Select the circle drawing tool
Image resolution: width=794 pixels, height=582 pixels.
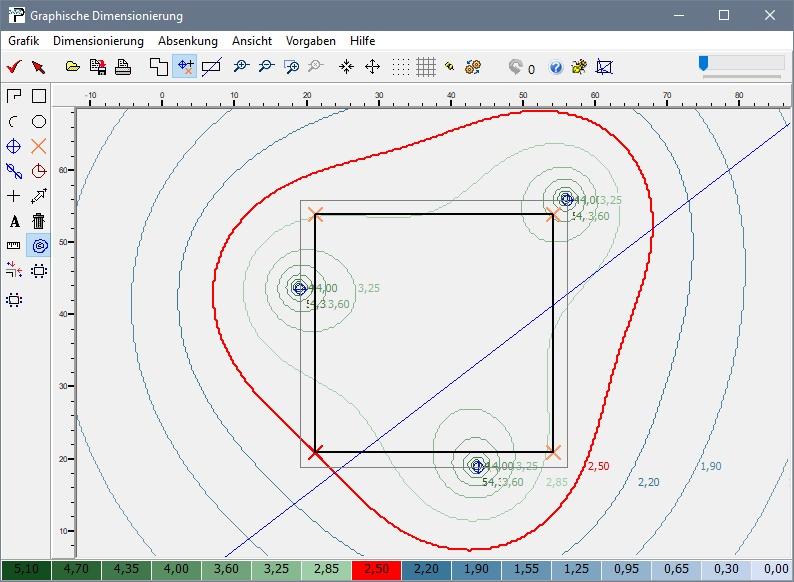coord(39,121)
